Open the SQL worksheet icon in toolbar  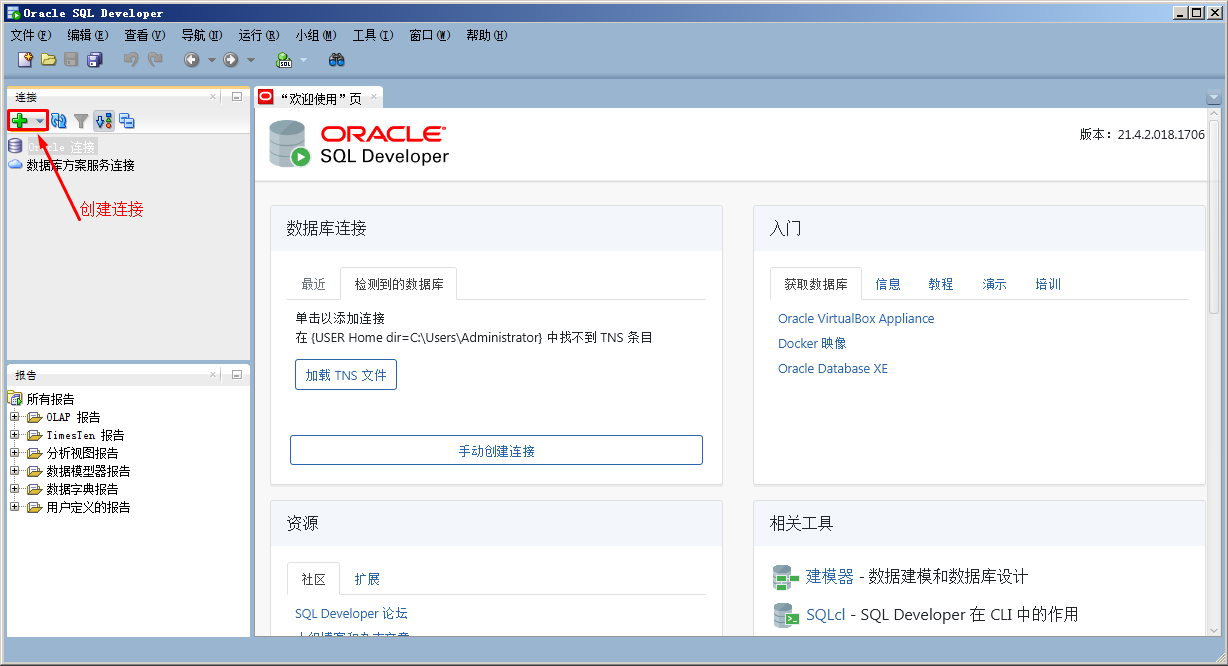(x=285, y=59)
